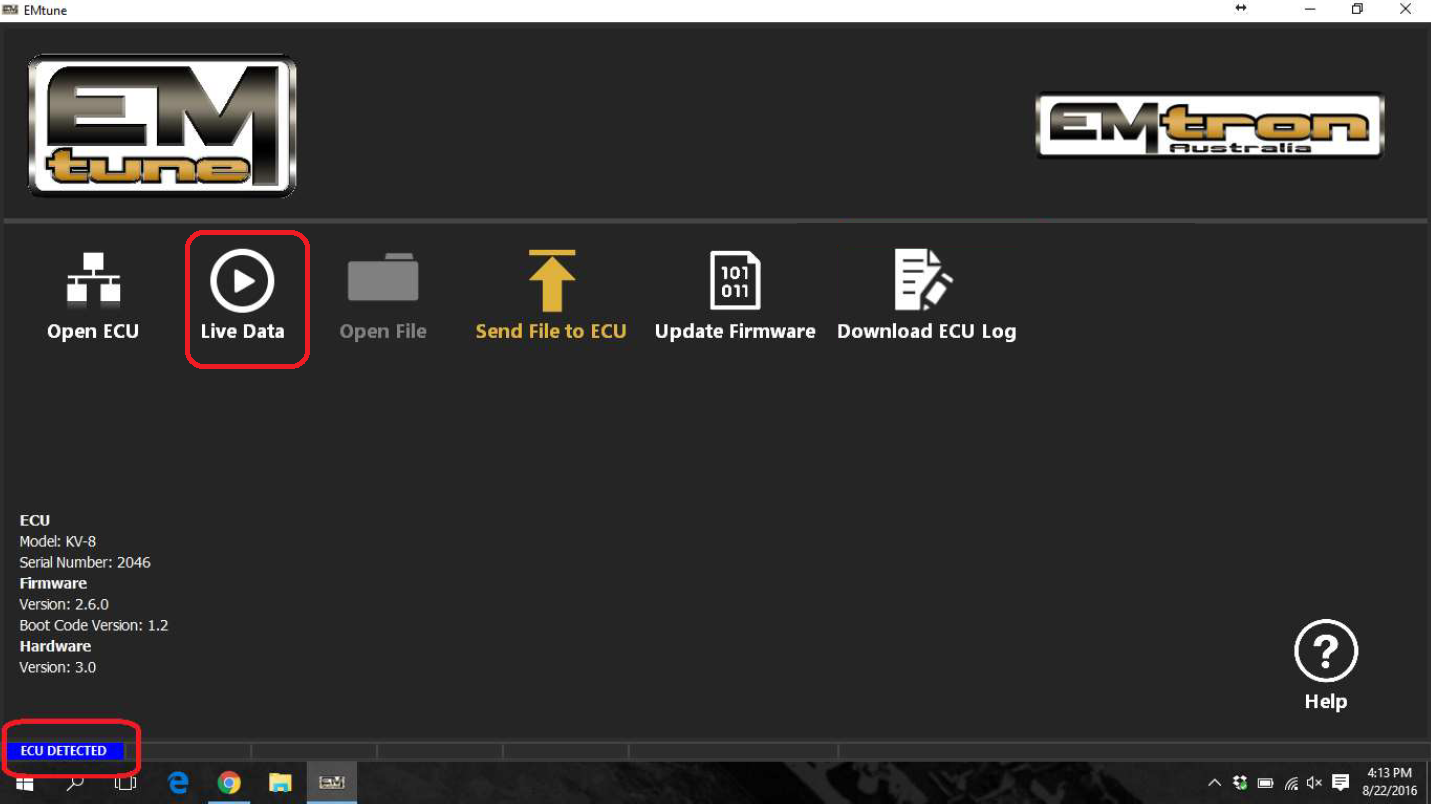Viewport: 1431px width, 804px height.
Task: Select the Serial Number: 2046 line
Action: point(85,562)
